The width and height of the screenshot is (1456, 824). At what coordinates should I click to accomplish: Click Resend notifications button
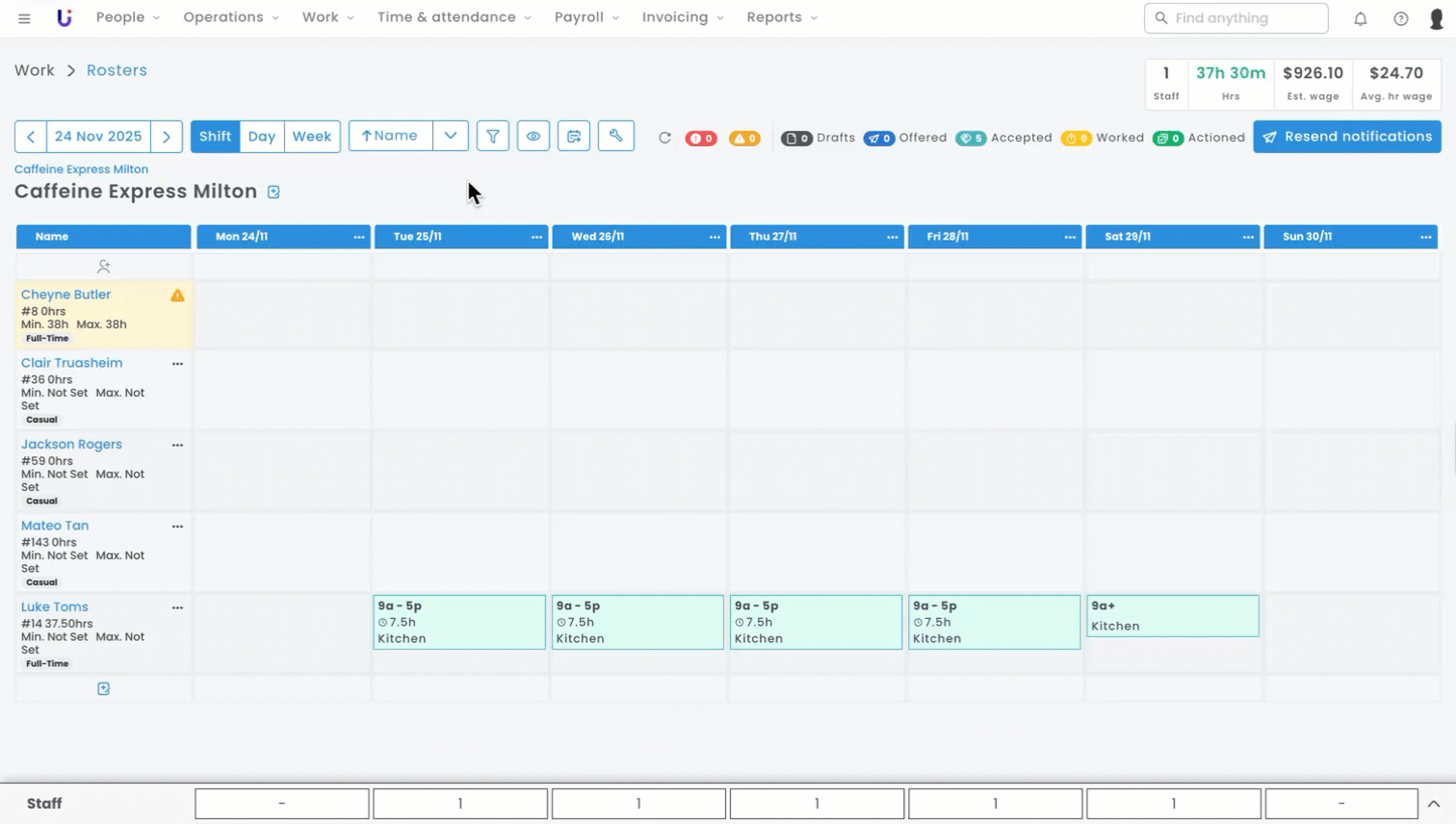pos(1346,137)
